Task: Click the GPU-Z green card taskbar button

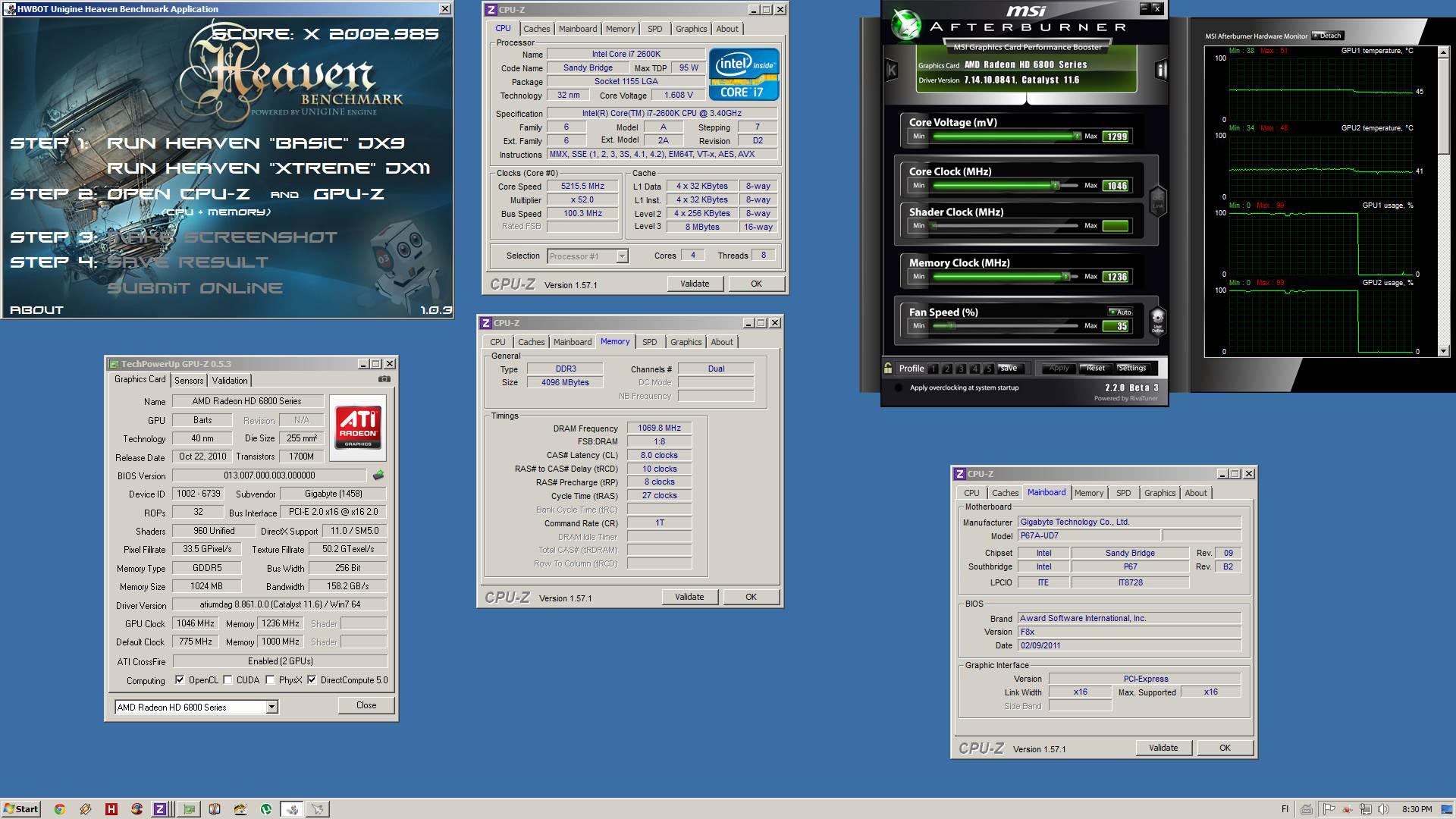Action: (x=189, y=809)
